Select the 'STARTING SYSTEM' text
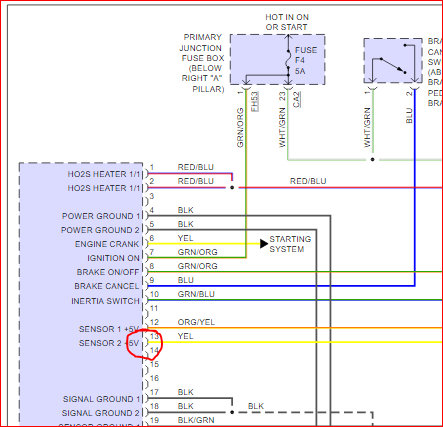Screen dimensions: 443x427 pyautogui.click(x=290, y=244)
